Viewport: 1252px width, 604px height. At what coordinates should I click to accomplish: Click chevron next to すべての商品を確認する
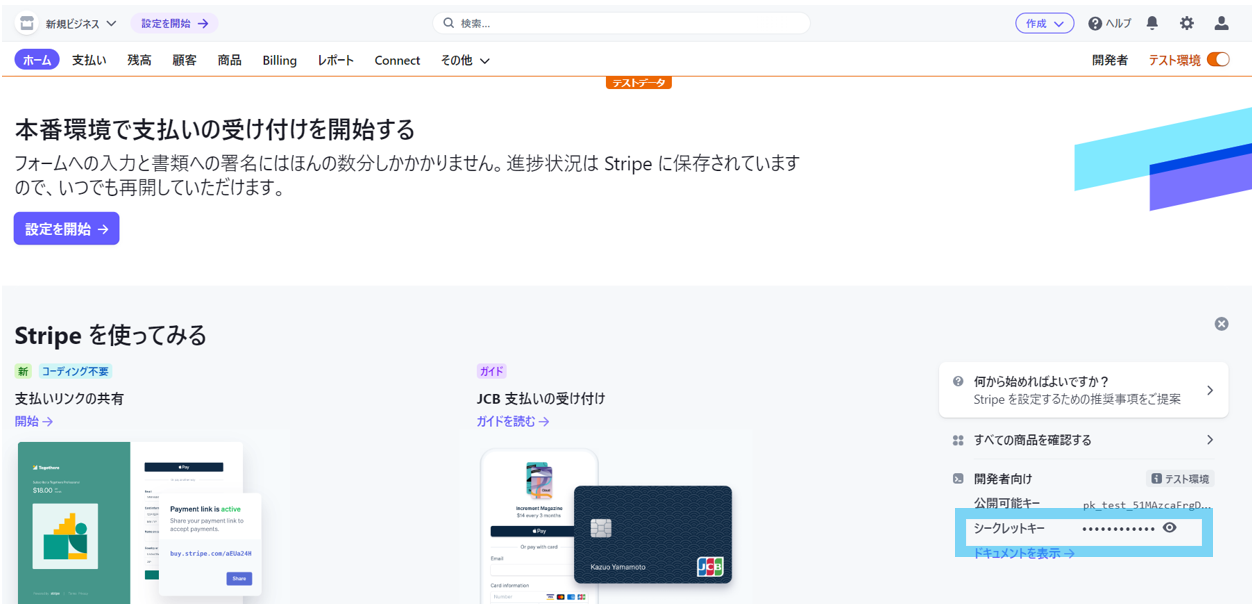pyautogui.click(x=1210, y=440)
